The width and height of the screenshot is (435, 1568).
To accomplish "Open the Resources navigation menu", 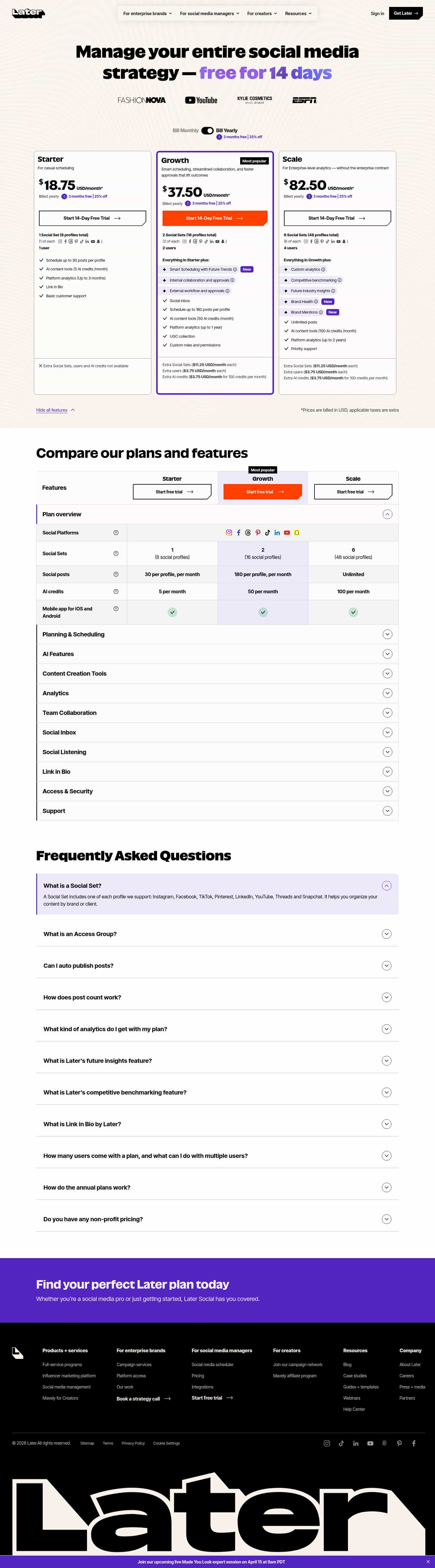I will coord(298,13).
